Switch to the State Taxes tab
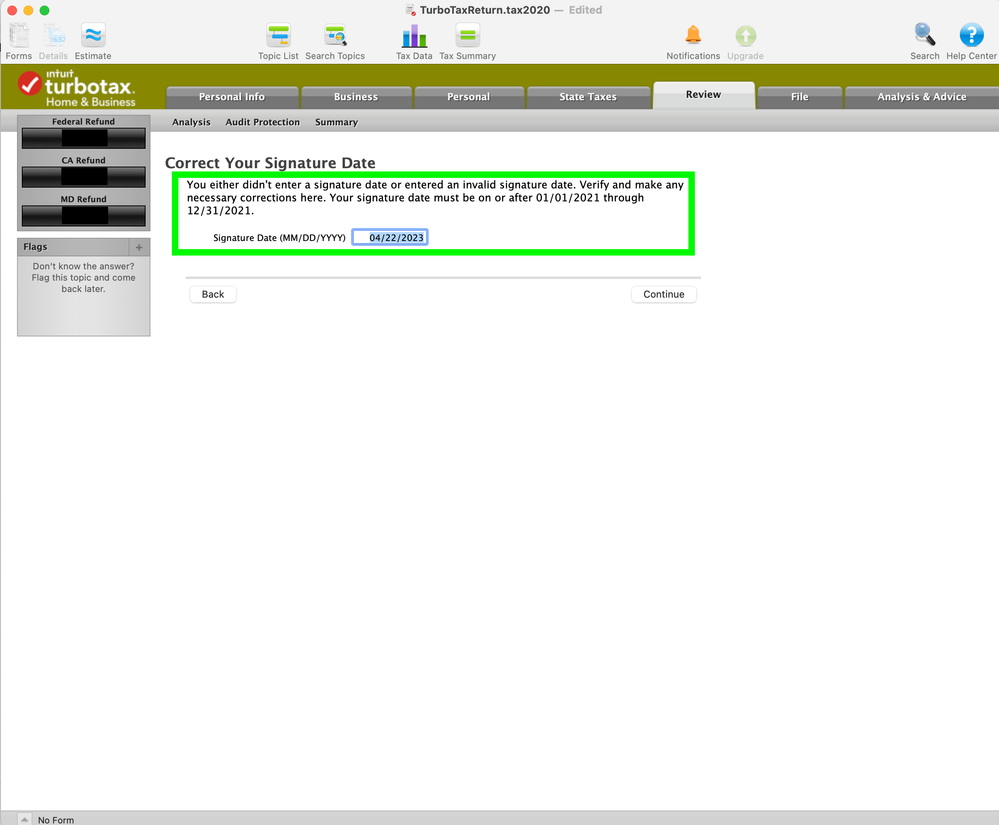This screenshot has height=825, width=999. click(588, 97)
